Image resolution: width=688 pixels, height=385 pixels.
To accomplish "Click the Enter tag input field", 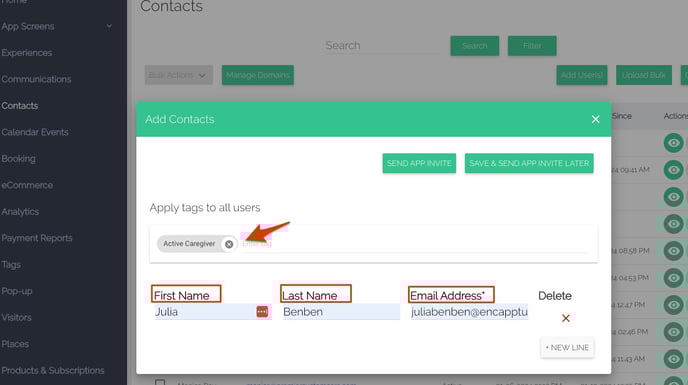I will pos(415,244).
